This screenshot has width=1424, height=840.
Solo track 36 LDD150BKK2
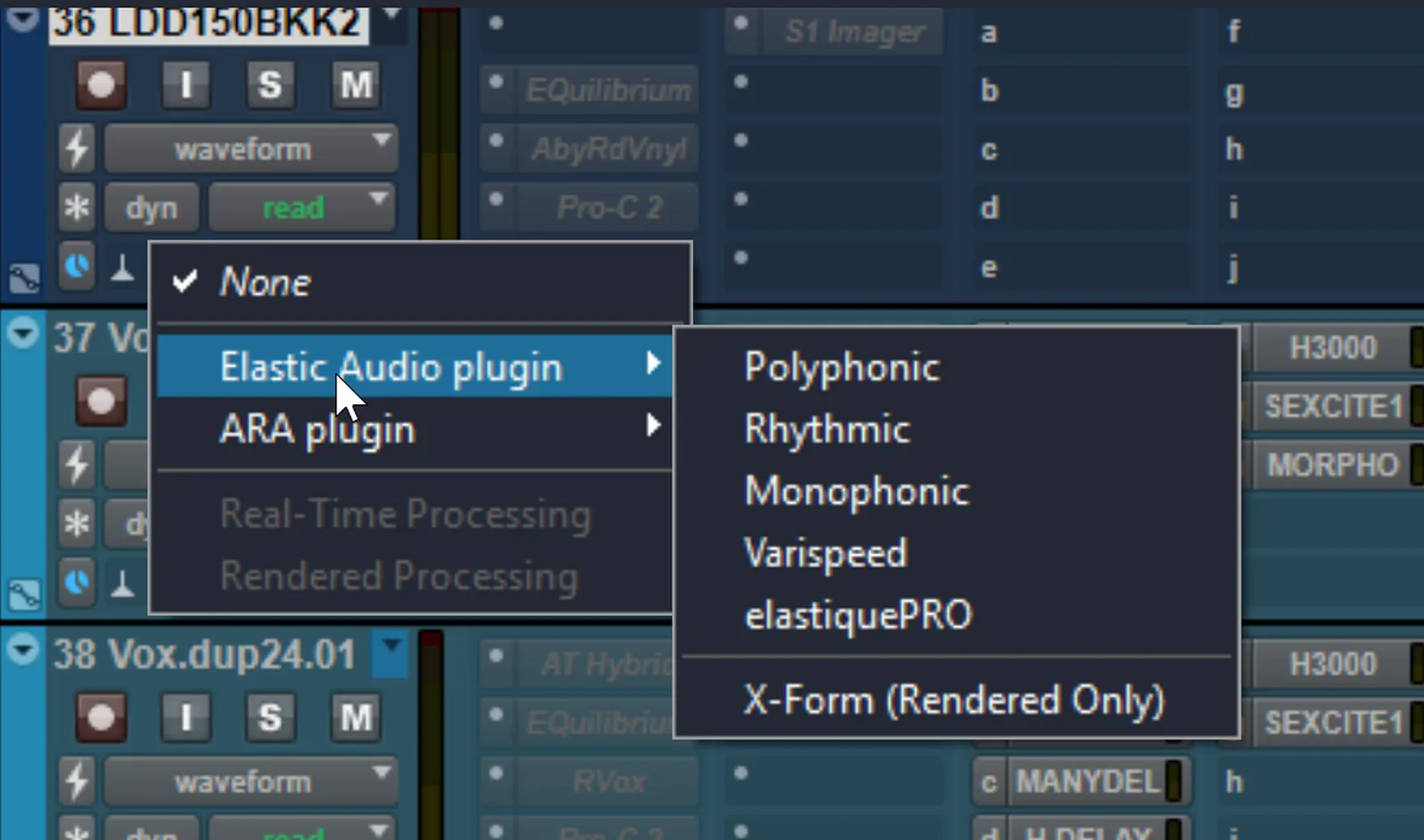[270, 85]
